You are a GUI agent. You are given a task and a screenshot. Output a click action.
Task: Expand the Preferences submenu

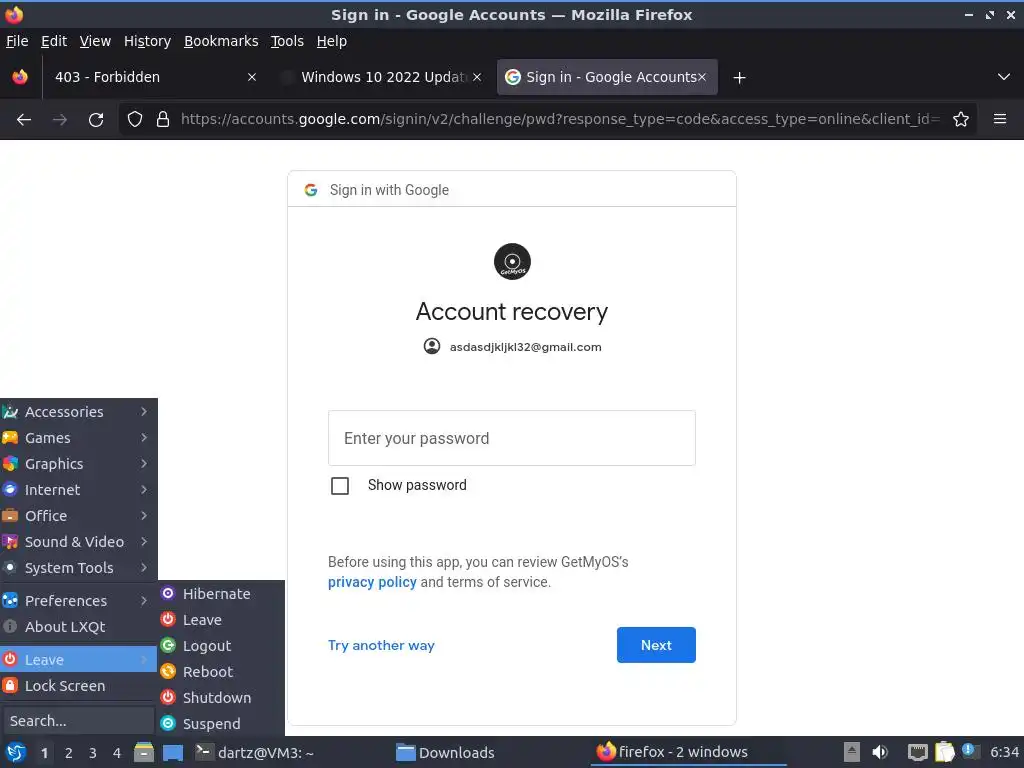click(78, 600)
